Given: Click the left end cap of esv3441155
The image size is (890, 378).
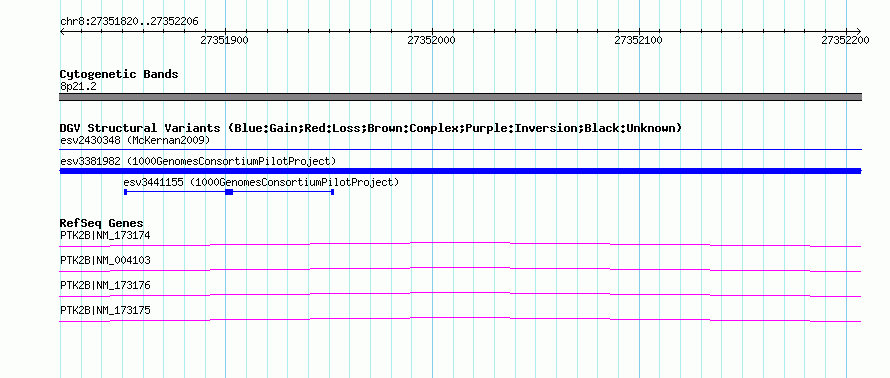Looking at the screenshot, I should click(x=125, y=192).
